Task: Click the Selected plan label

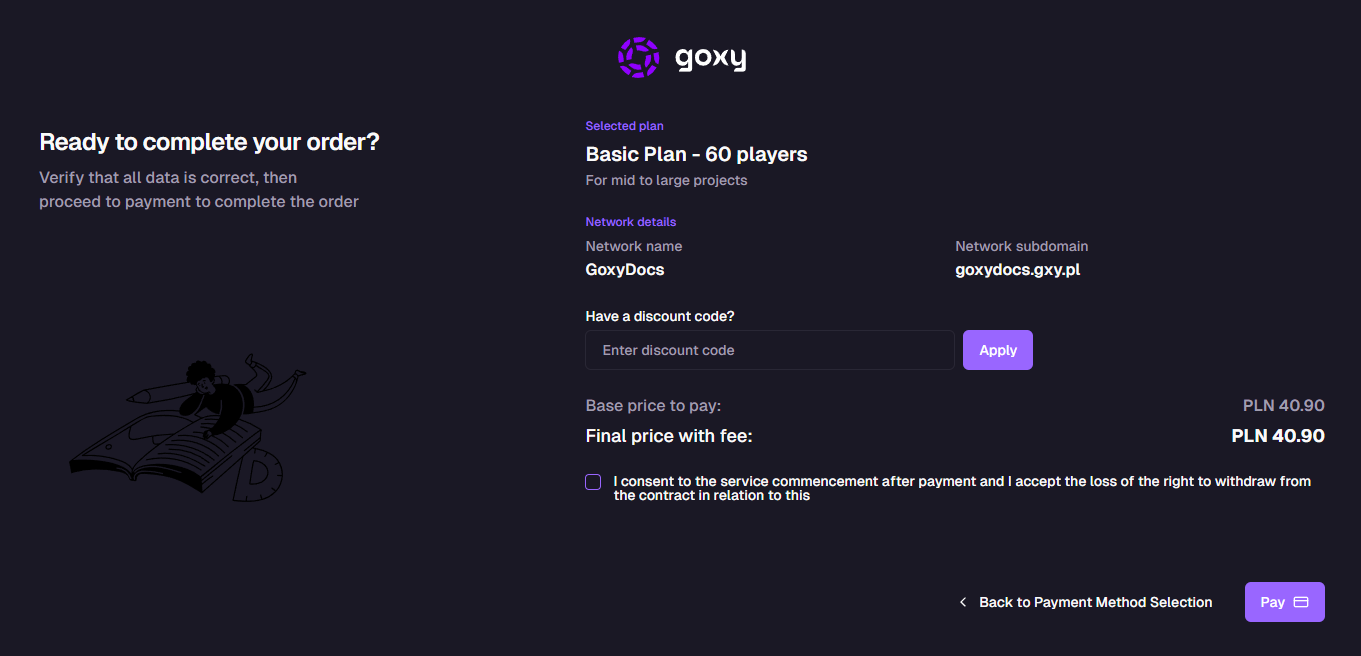Action: click(x=624, y=125)
